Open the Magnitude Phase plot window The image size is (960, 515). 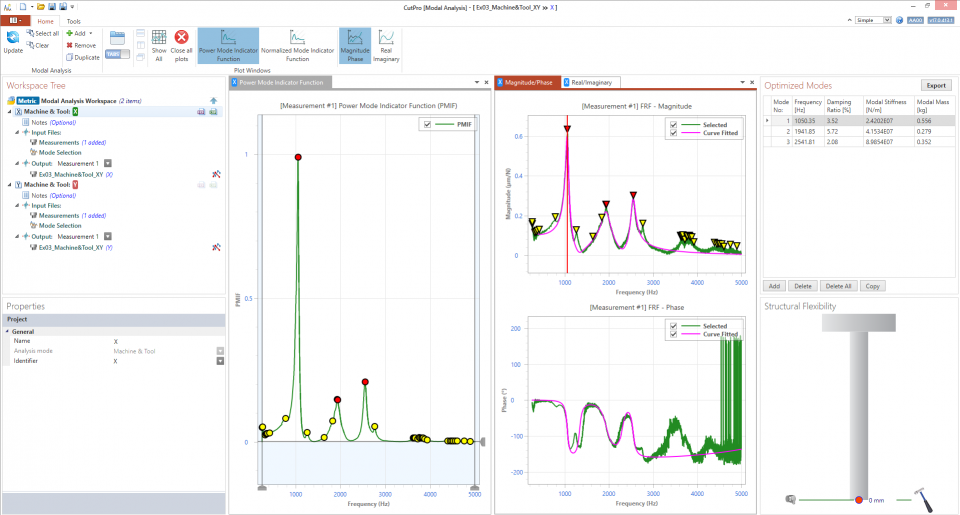[x=355, y=46]
